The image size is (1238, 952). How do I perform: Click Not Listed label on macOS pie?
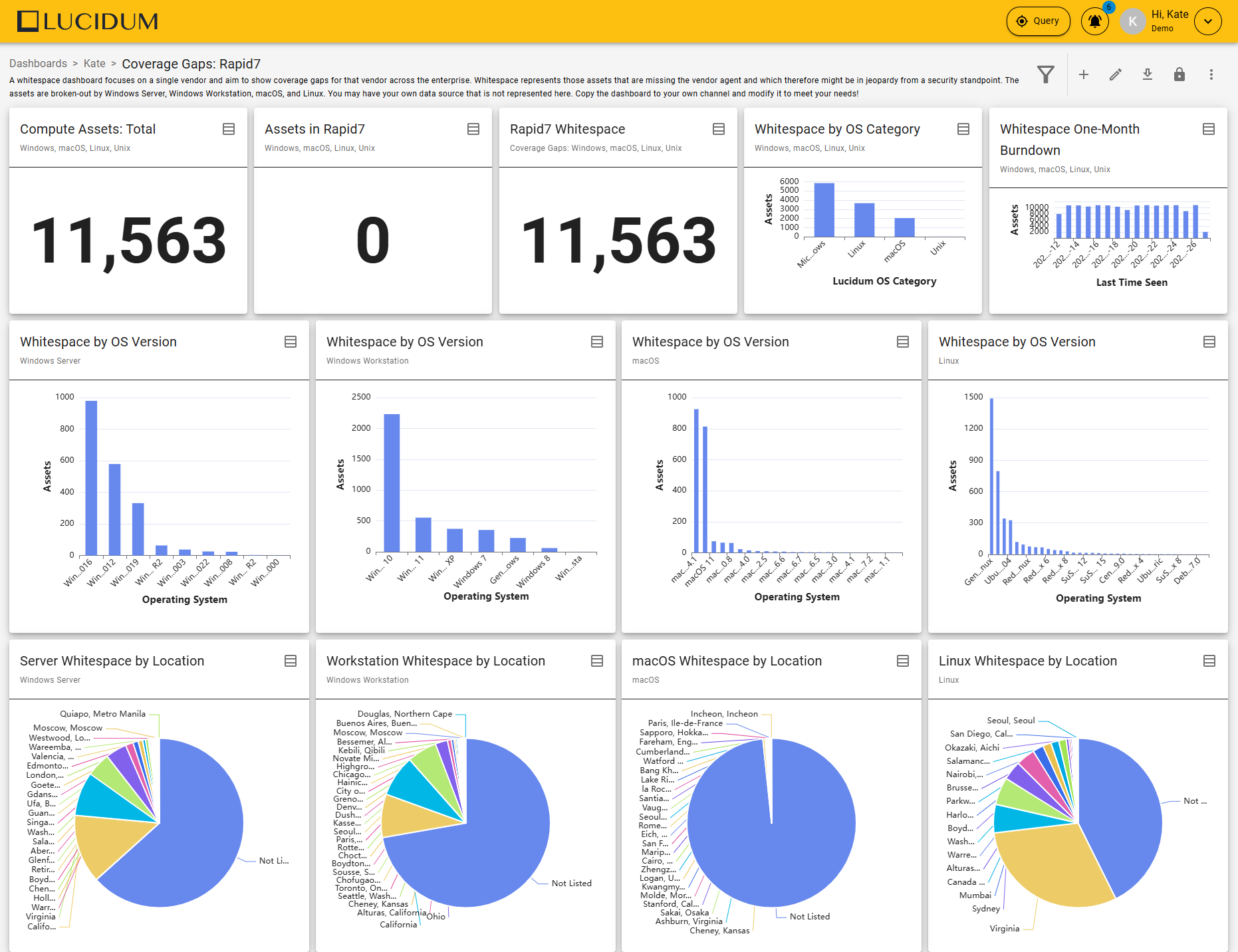(810, 916)
